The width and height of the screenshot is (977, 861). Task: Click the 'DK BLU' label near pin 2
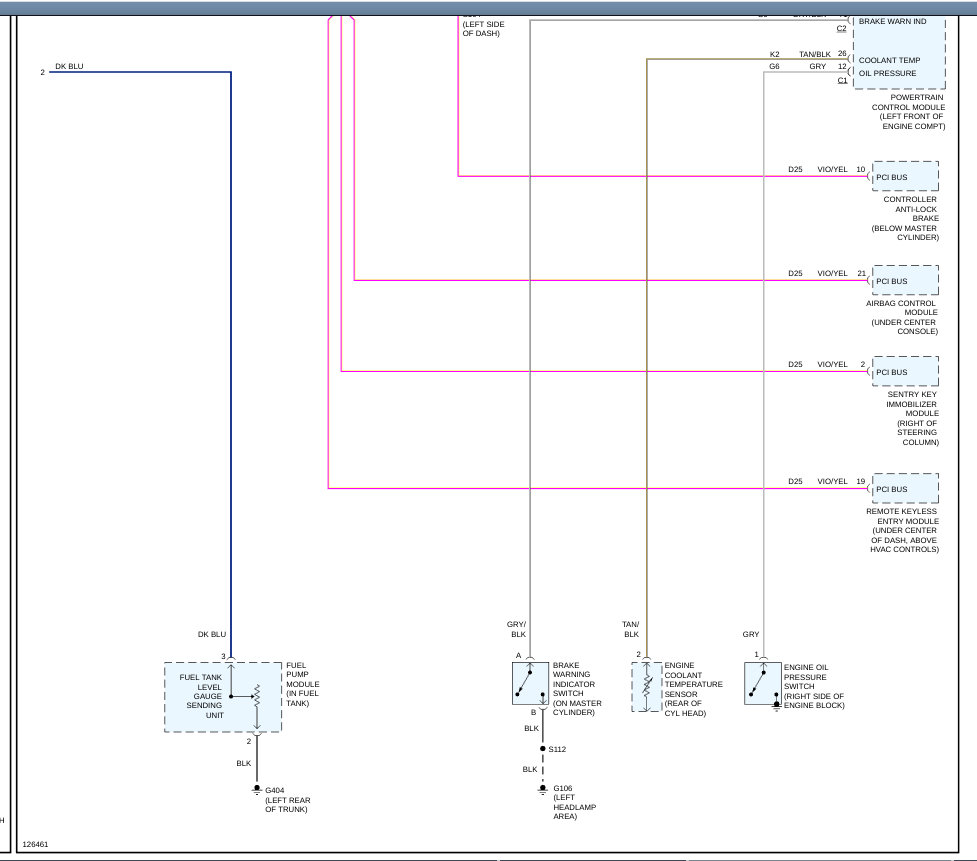pyautogui.click(x=69, y=66)
